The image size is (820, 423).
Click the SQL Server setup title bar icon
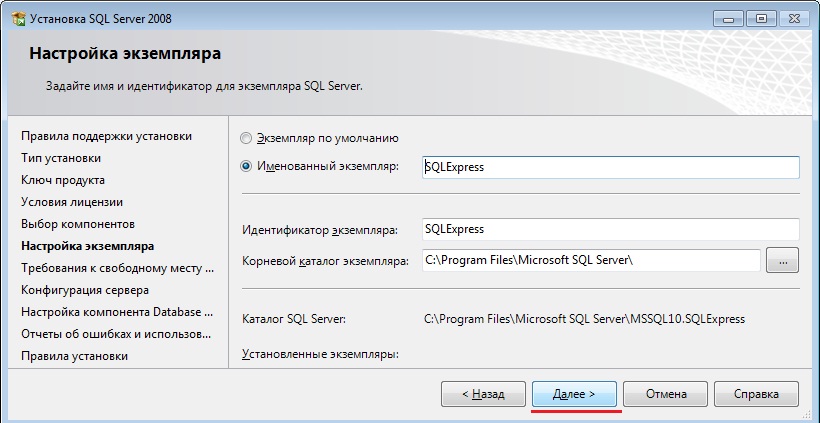click(x=19, y=19)
